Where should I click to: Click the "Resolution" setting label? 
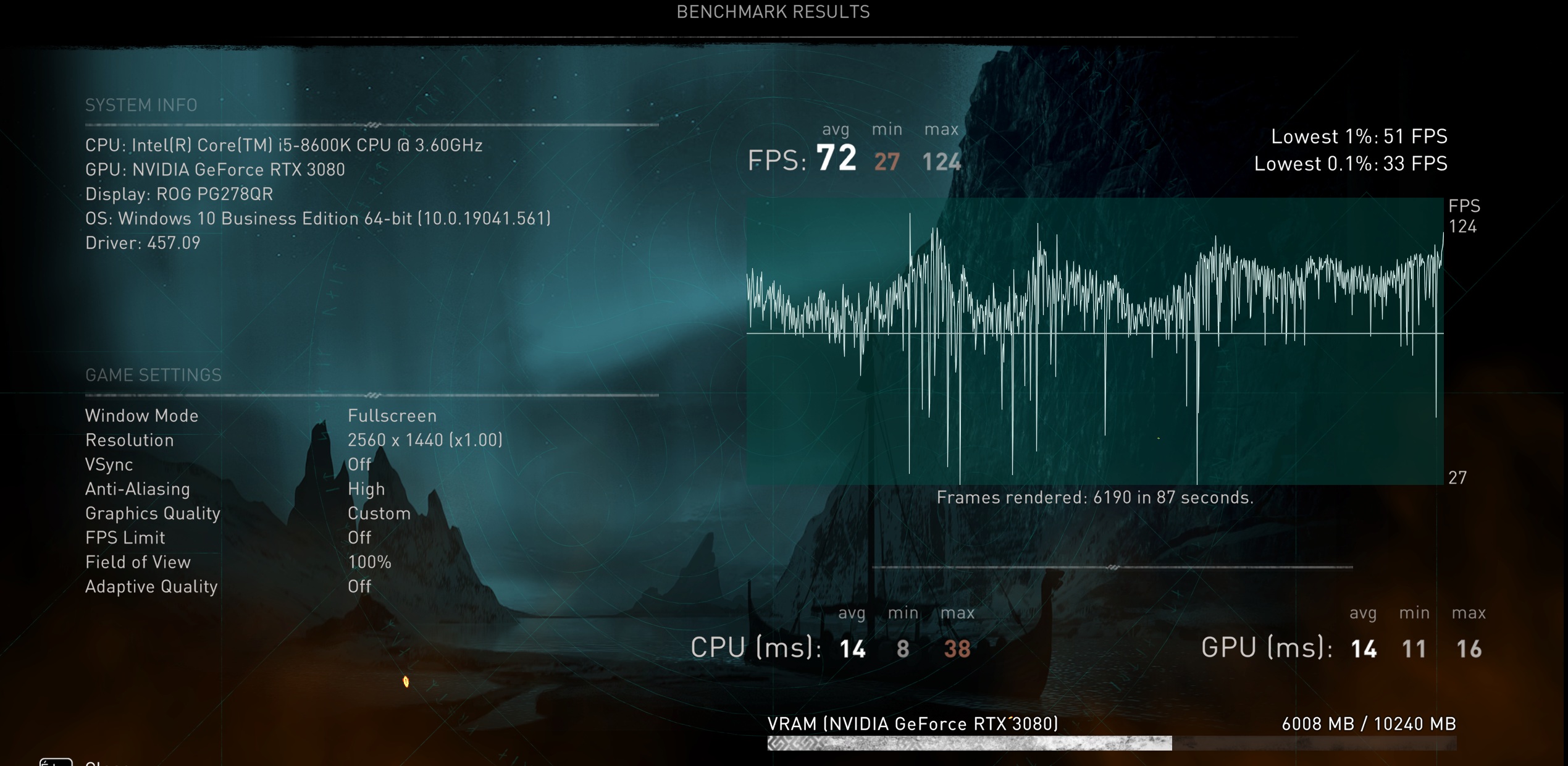click(x=130, y=440)
